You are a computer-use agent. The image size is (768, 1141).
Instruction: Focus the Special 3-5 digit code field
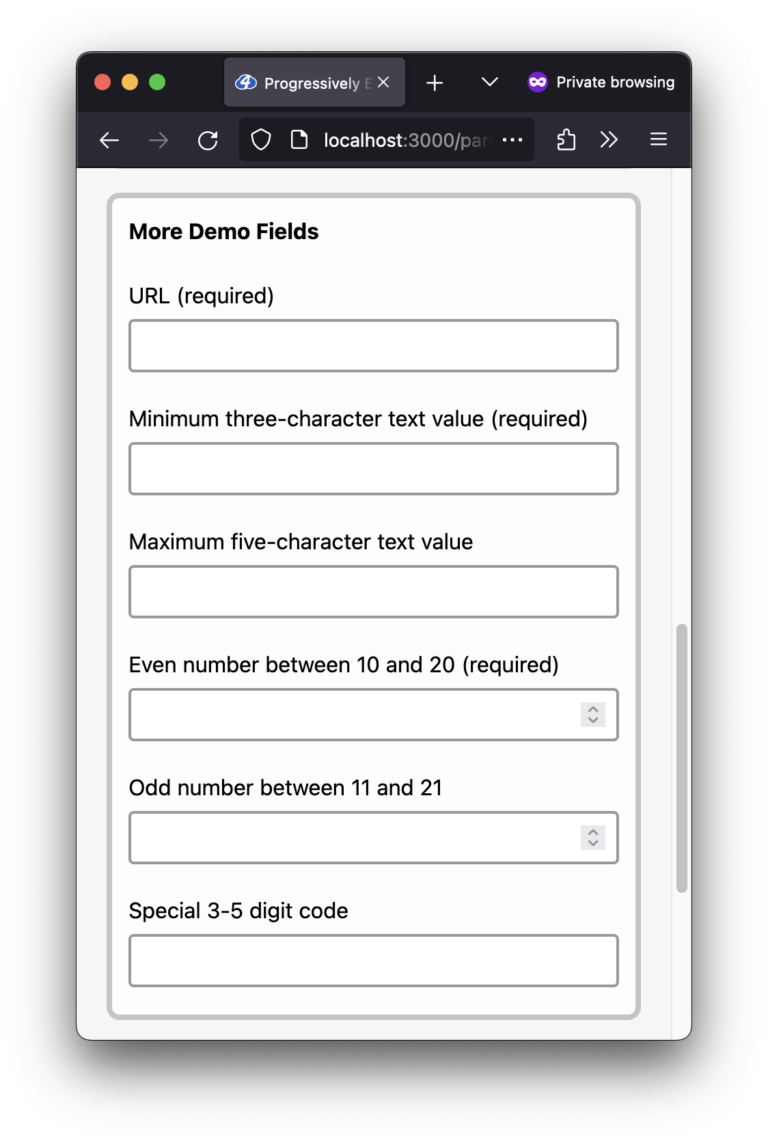click(373, 961)
